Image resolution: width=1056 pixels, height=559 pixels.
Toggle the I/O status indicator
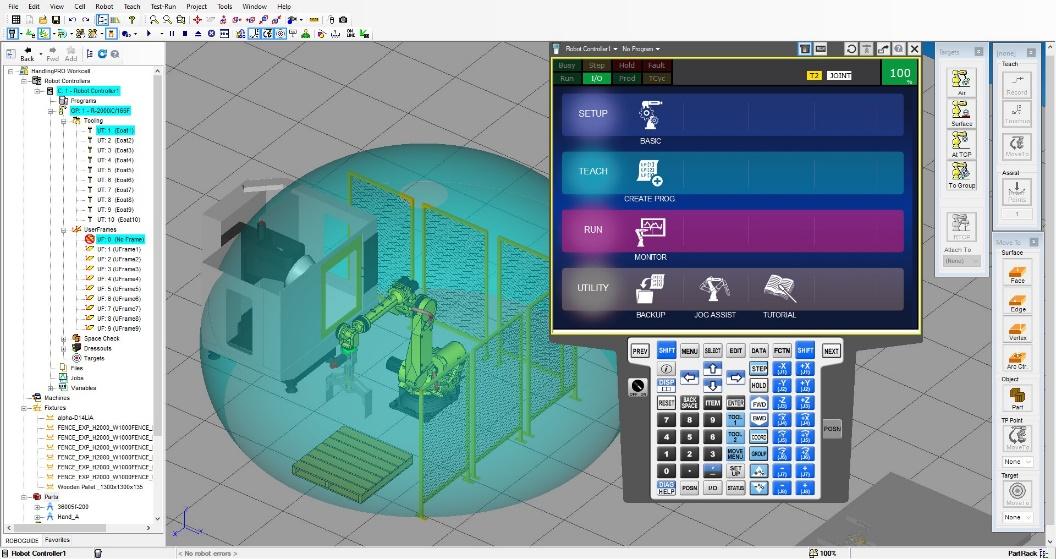597,78
